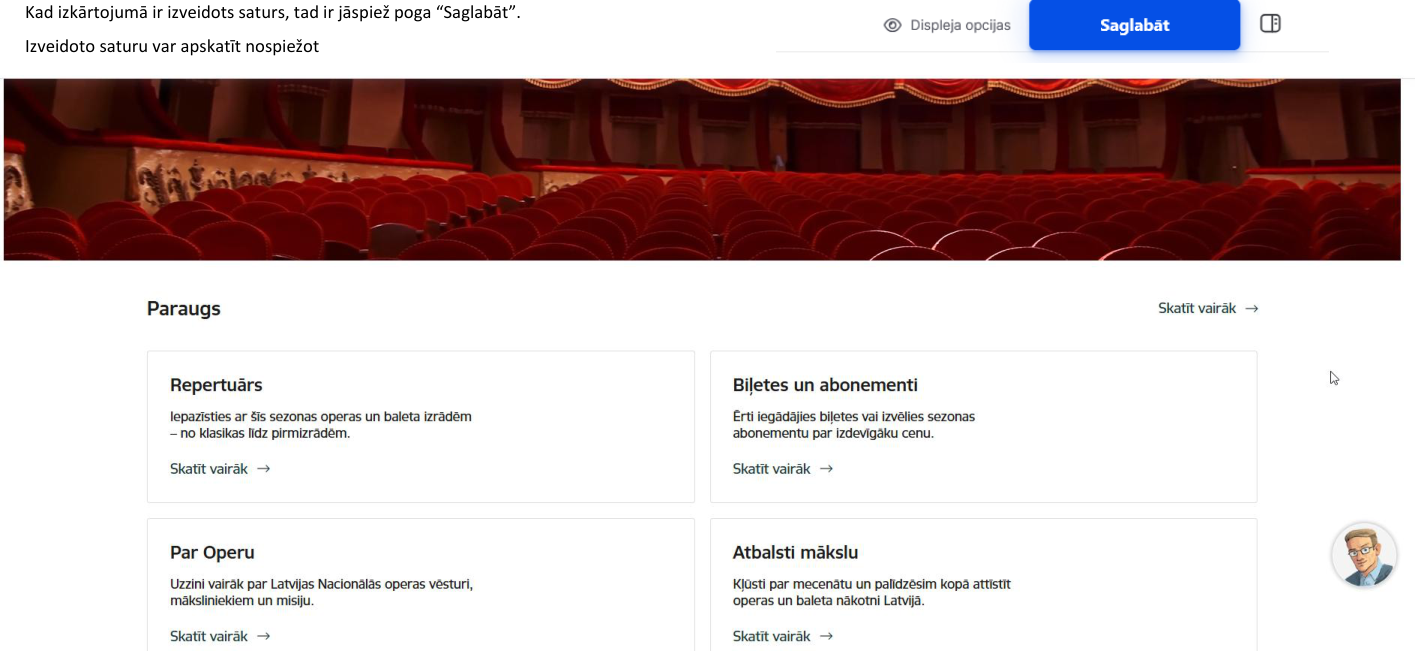Click the red theater hall banner image
1415x651 pixels.
tap(702, 169)
